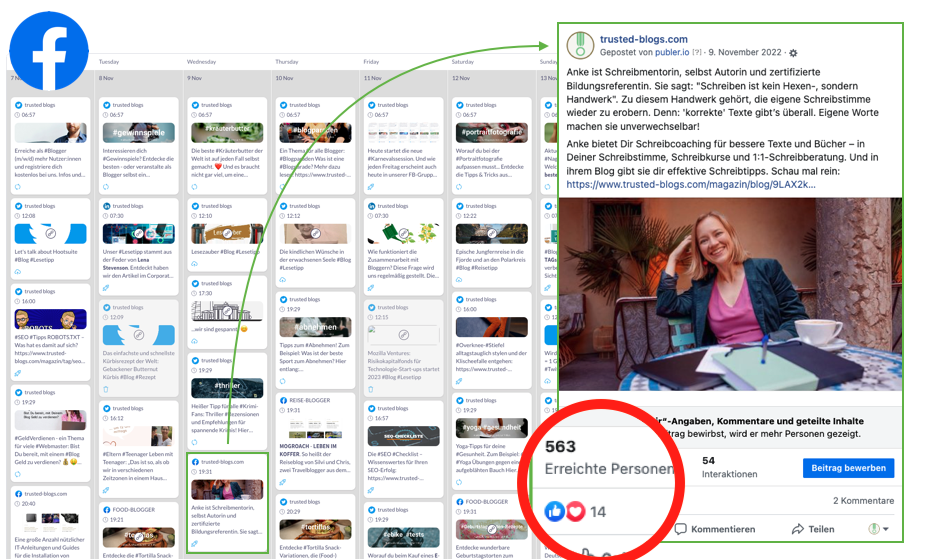This screenshot has height=560, width=940.
Task: Click the Kommentieren speech bubble icon
Action: [681, 529]
